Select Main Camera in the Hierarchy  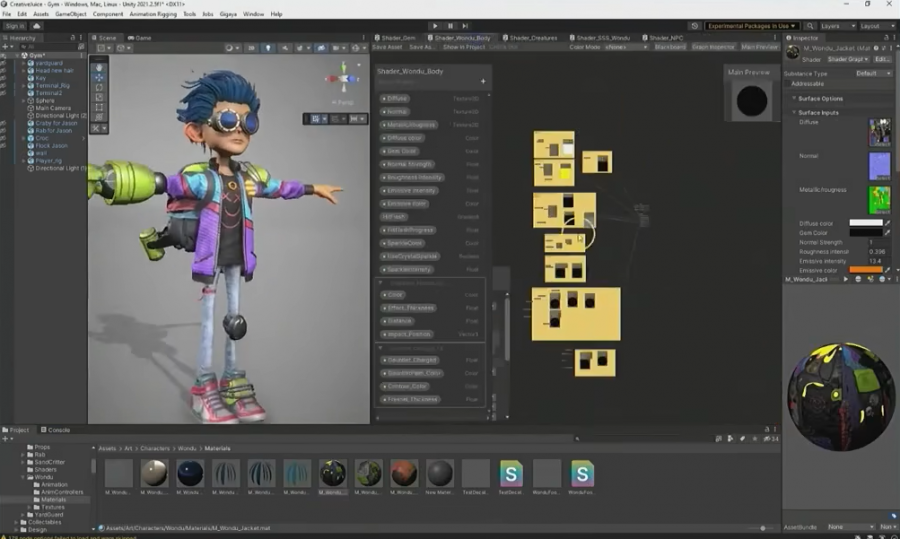tap(53, 108)
